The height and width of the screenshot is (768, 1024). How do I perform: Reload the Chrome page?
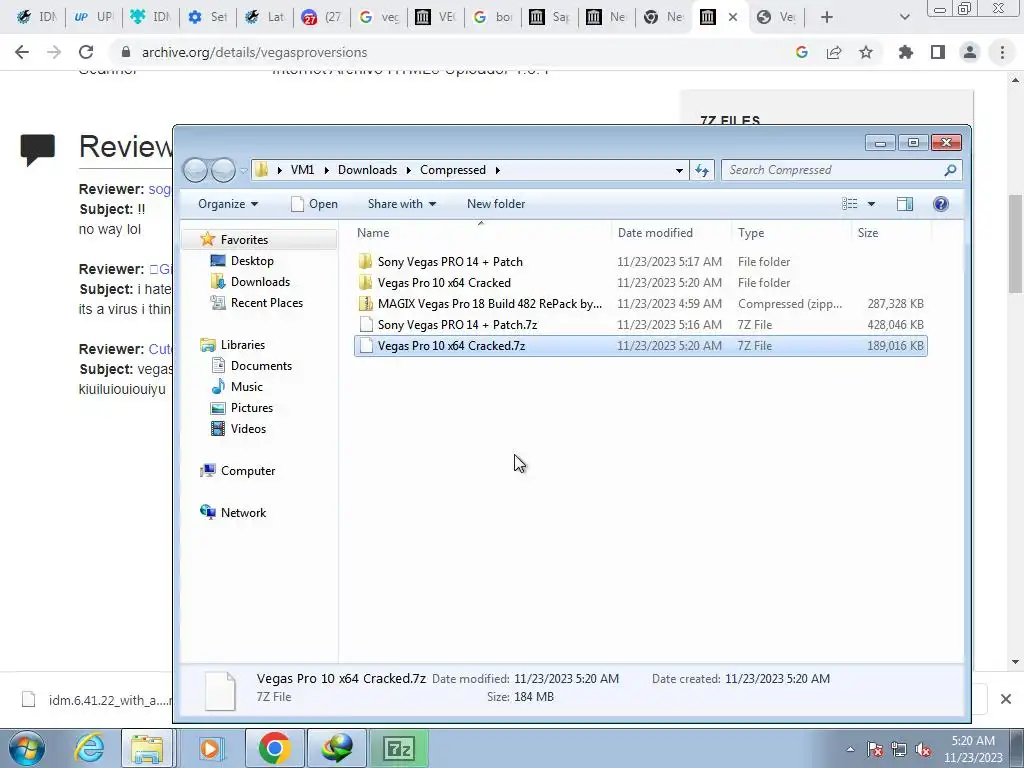pyautogui.click(x=86, y=52)
